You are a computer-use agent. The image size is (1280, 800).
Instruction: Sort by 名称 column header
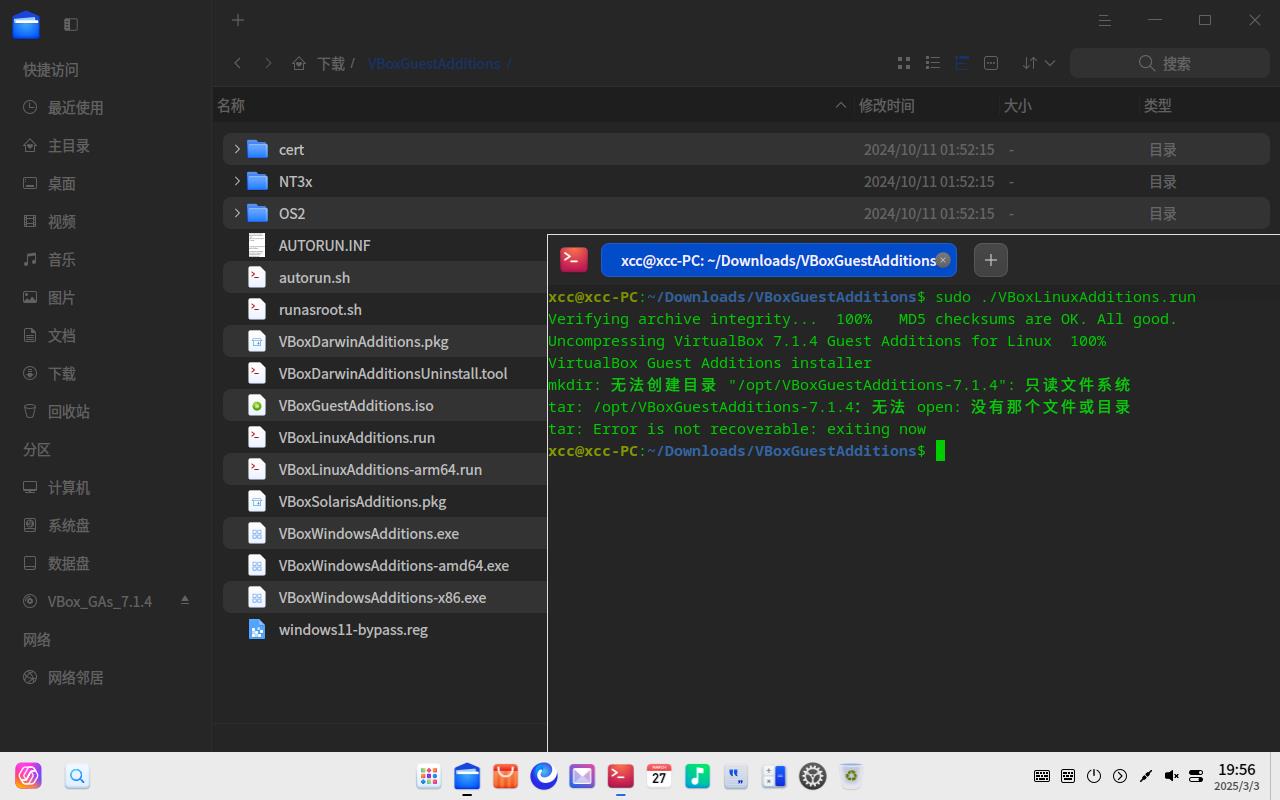point(232,105)
